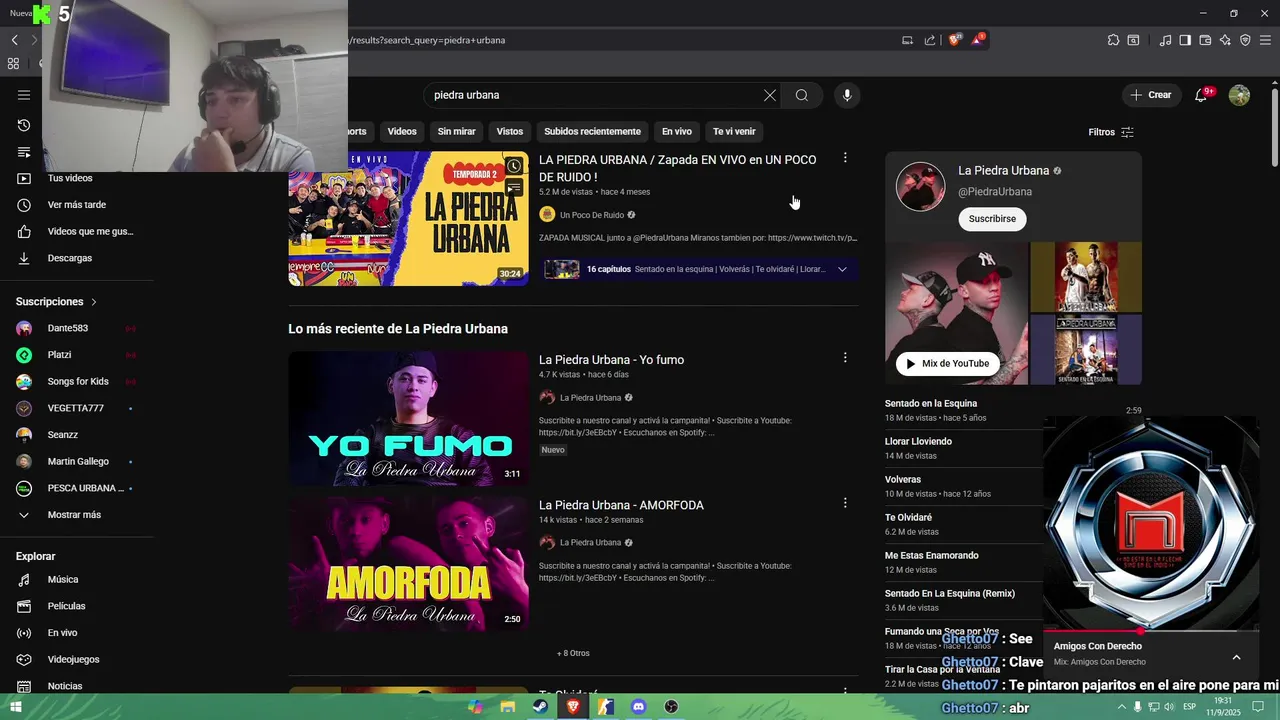Open the Yo Fumo video thumbnail
The image size is (1280, 720).
point(408,418)
